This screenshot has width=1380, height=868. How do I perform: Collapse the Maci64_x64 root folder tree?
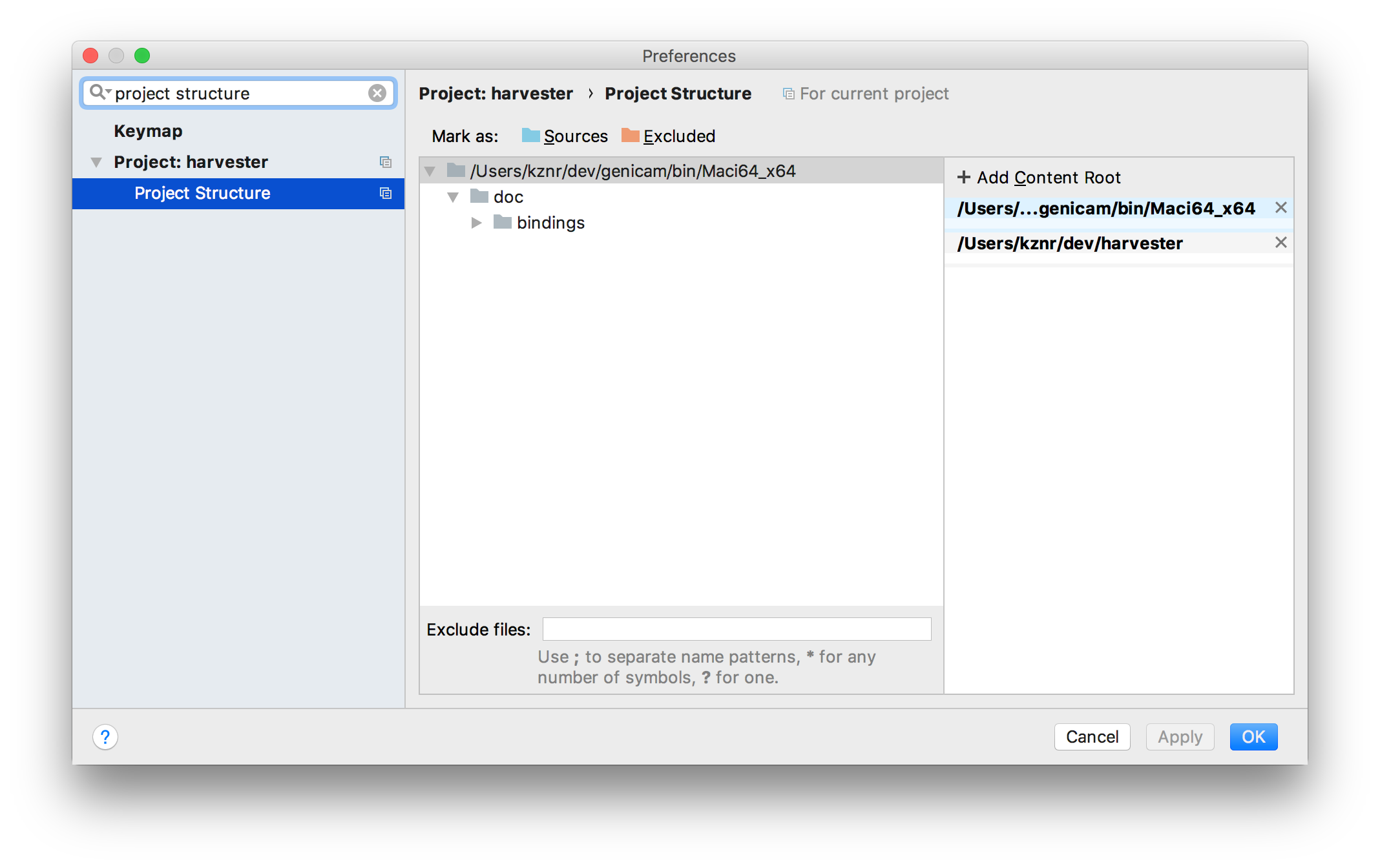click(x=430, y=171)
